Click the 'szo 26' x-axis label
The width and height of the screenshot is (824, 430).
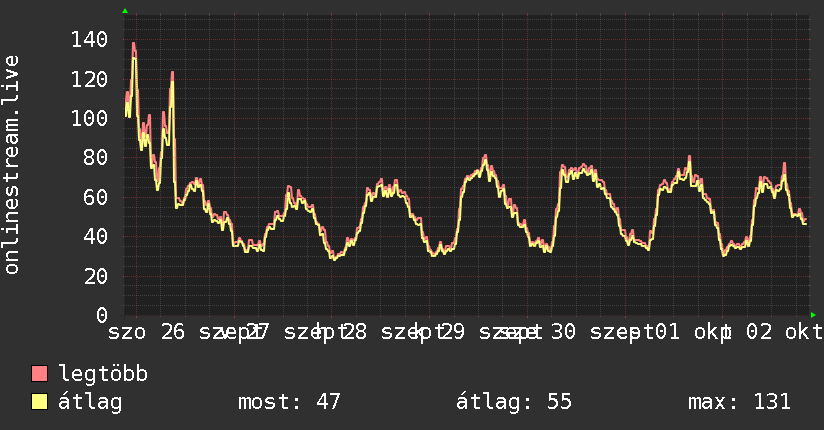point(147,332)
